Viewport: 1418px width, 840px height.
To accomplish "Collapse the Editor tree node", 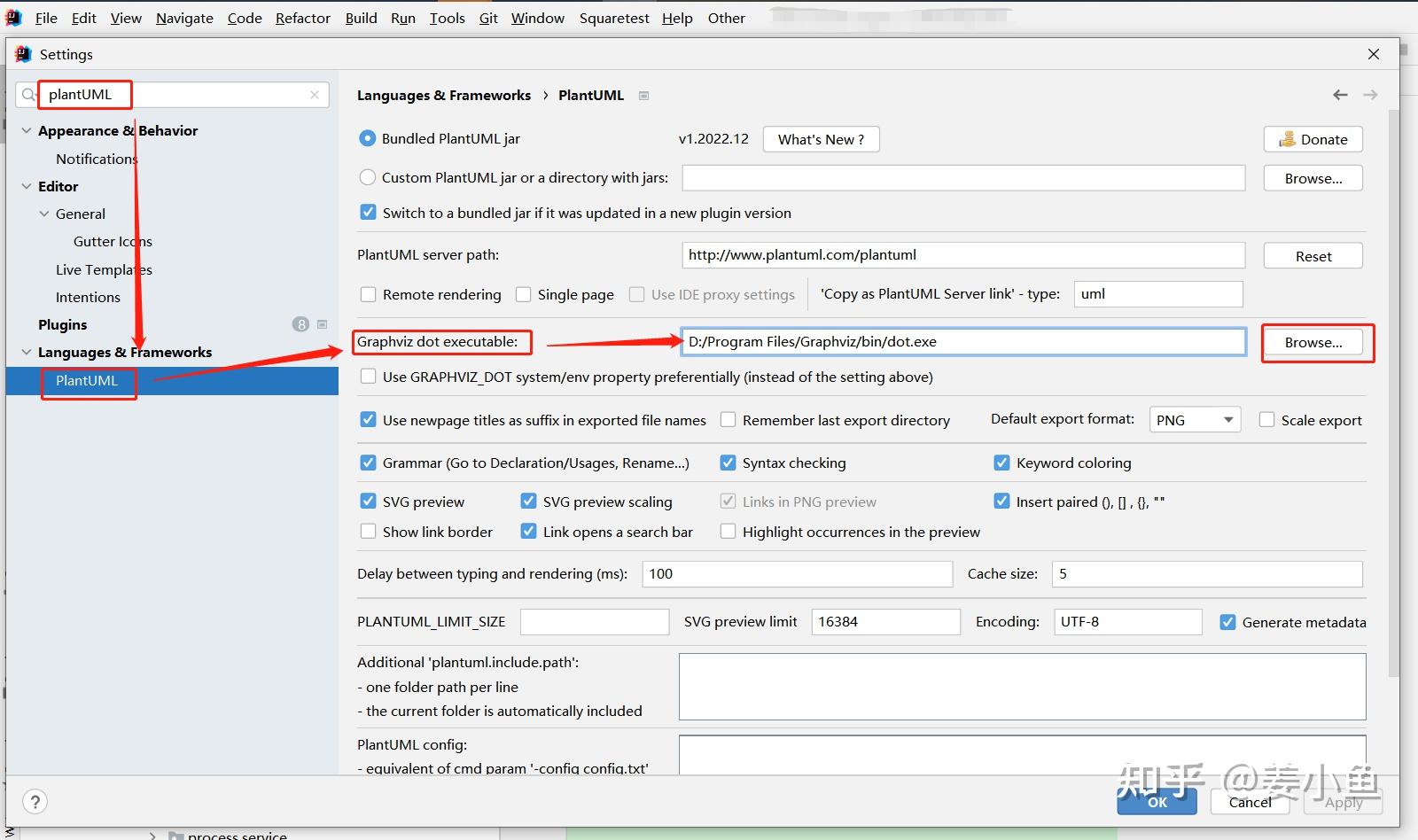I will pos(26,186).
